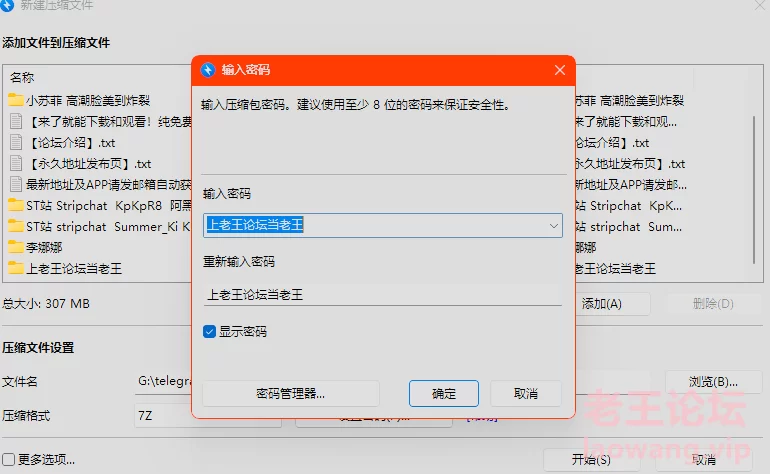Expand the 输入密码 combo box arrow

tap(553, 226)
